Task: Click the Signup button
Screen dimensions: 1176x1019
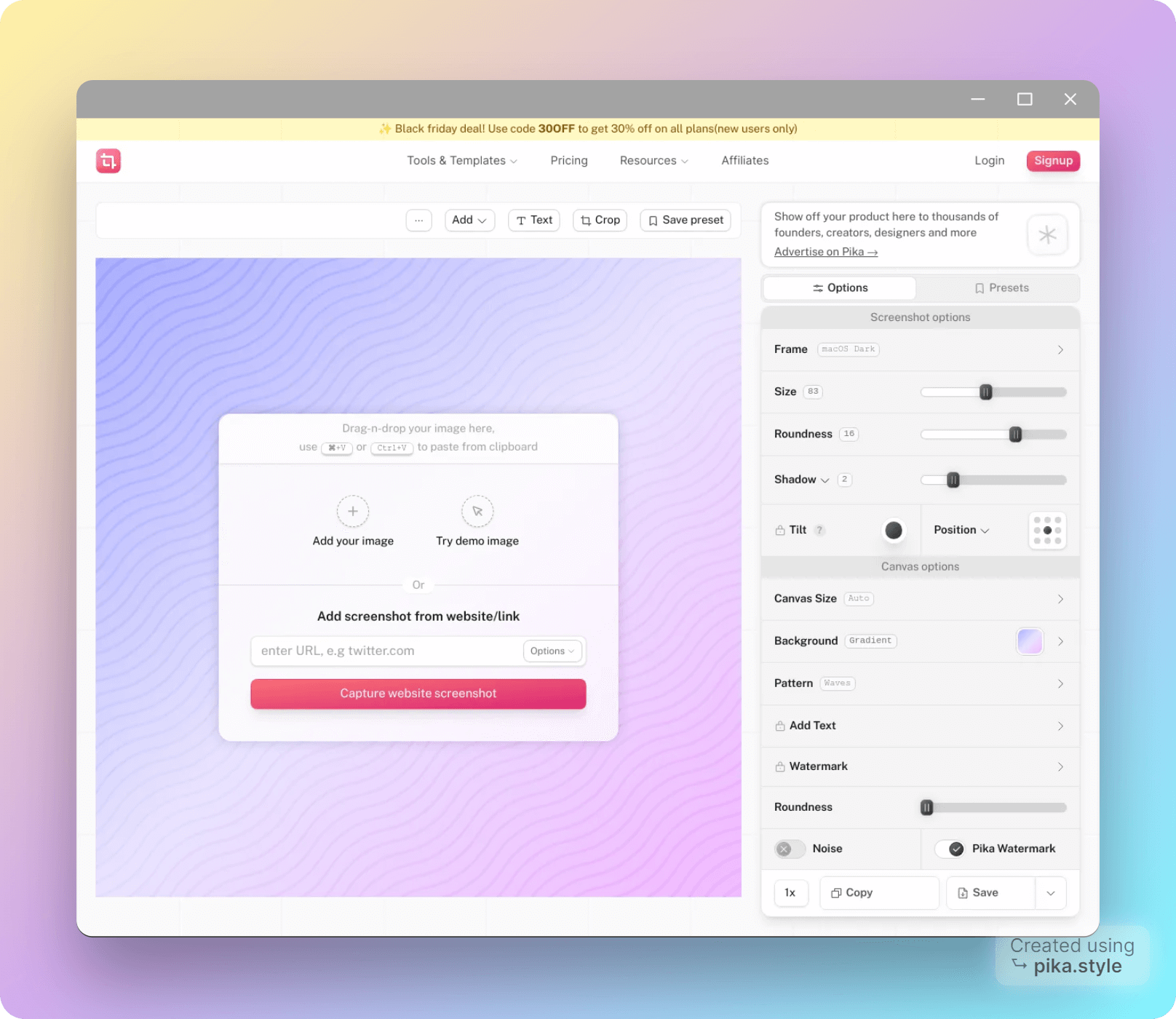Action: 1053,160
